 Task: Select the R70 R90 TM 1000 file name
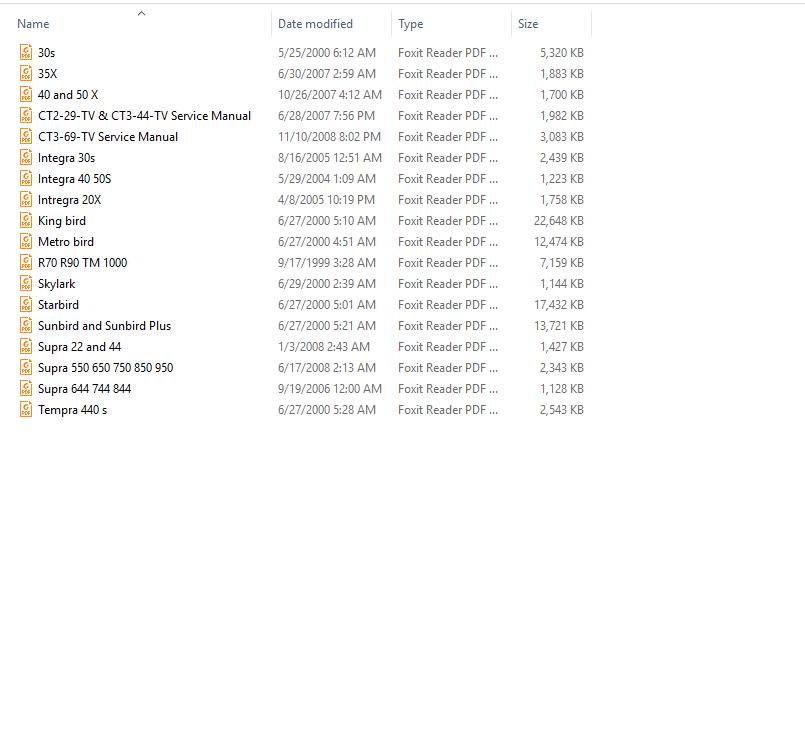point(82,263)
